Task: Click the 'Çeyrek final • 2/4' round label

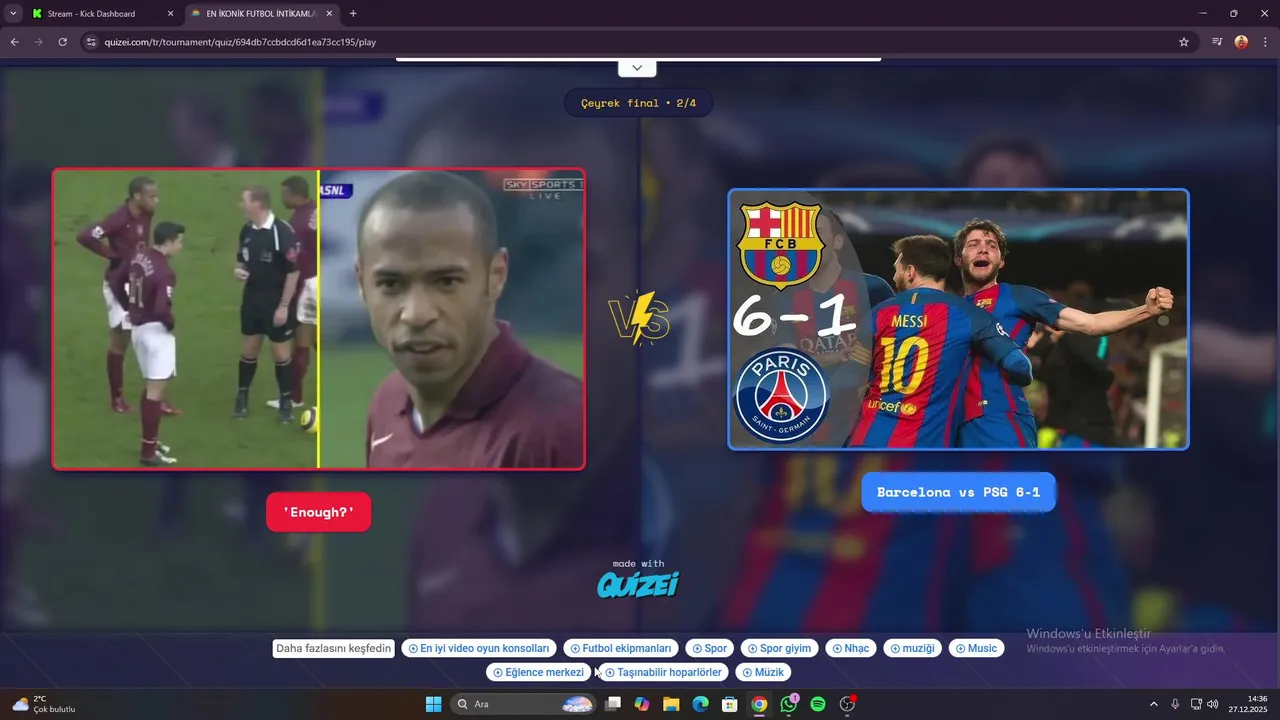Action: click(x=638, y=103)
